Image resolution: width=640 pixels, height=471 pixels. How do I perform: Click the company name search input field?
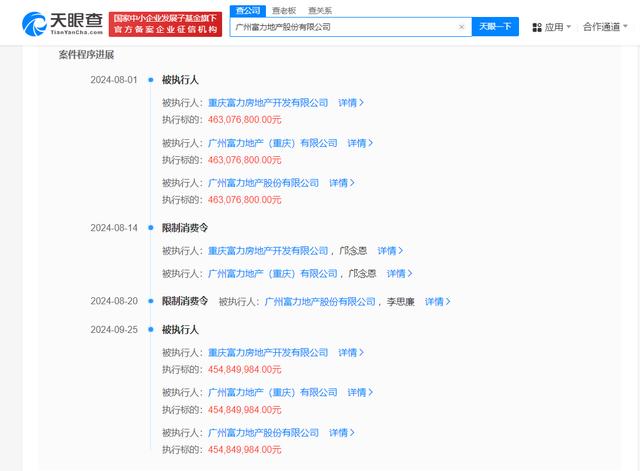pos(345,27)
